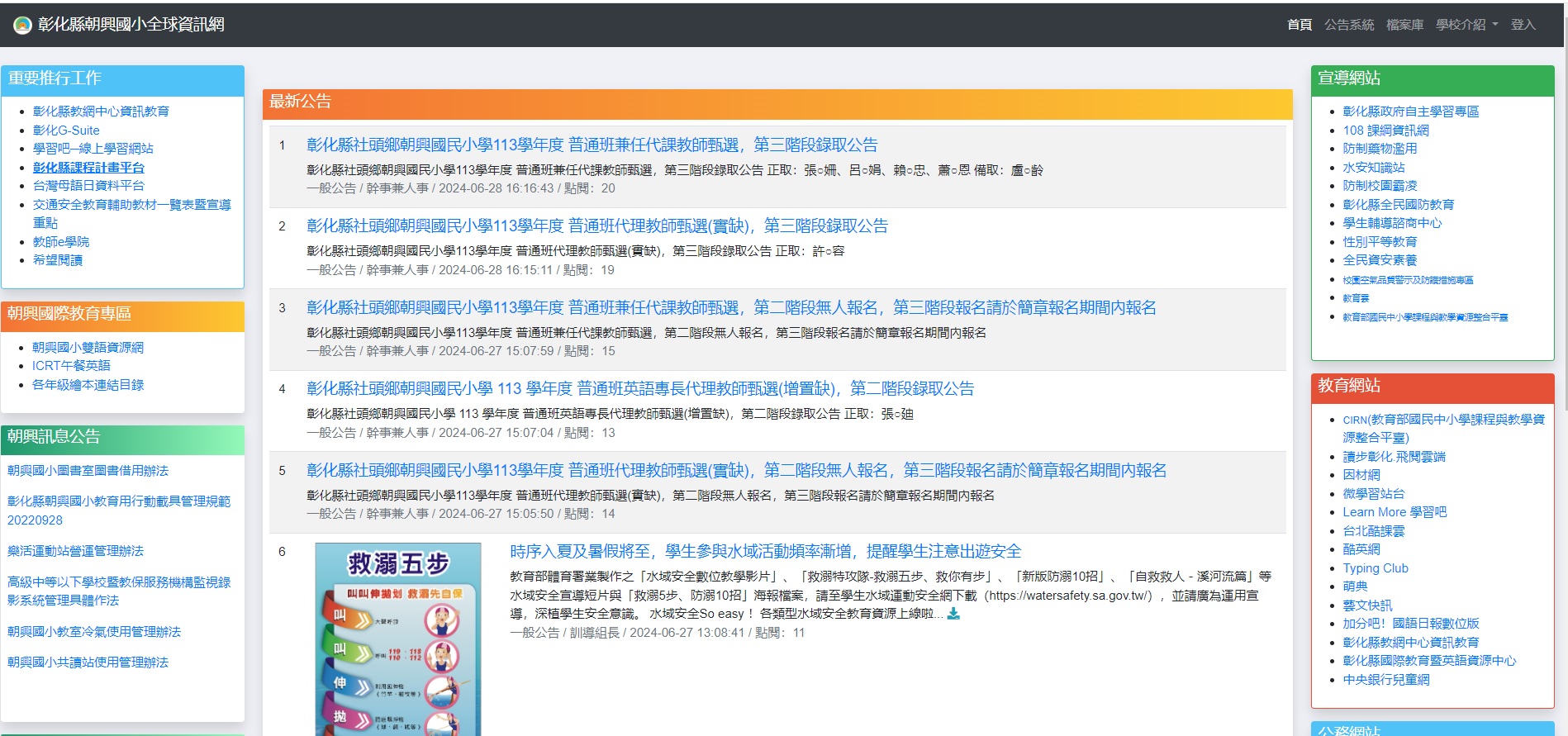Open CIRN link in 教育網站 panel
Viewport: 1568px width, 736px height.
1443,429
